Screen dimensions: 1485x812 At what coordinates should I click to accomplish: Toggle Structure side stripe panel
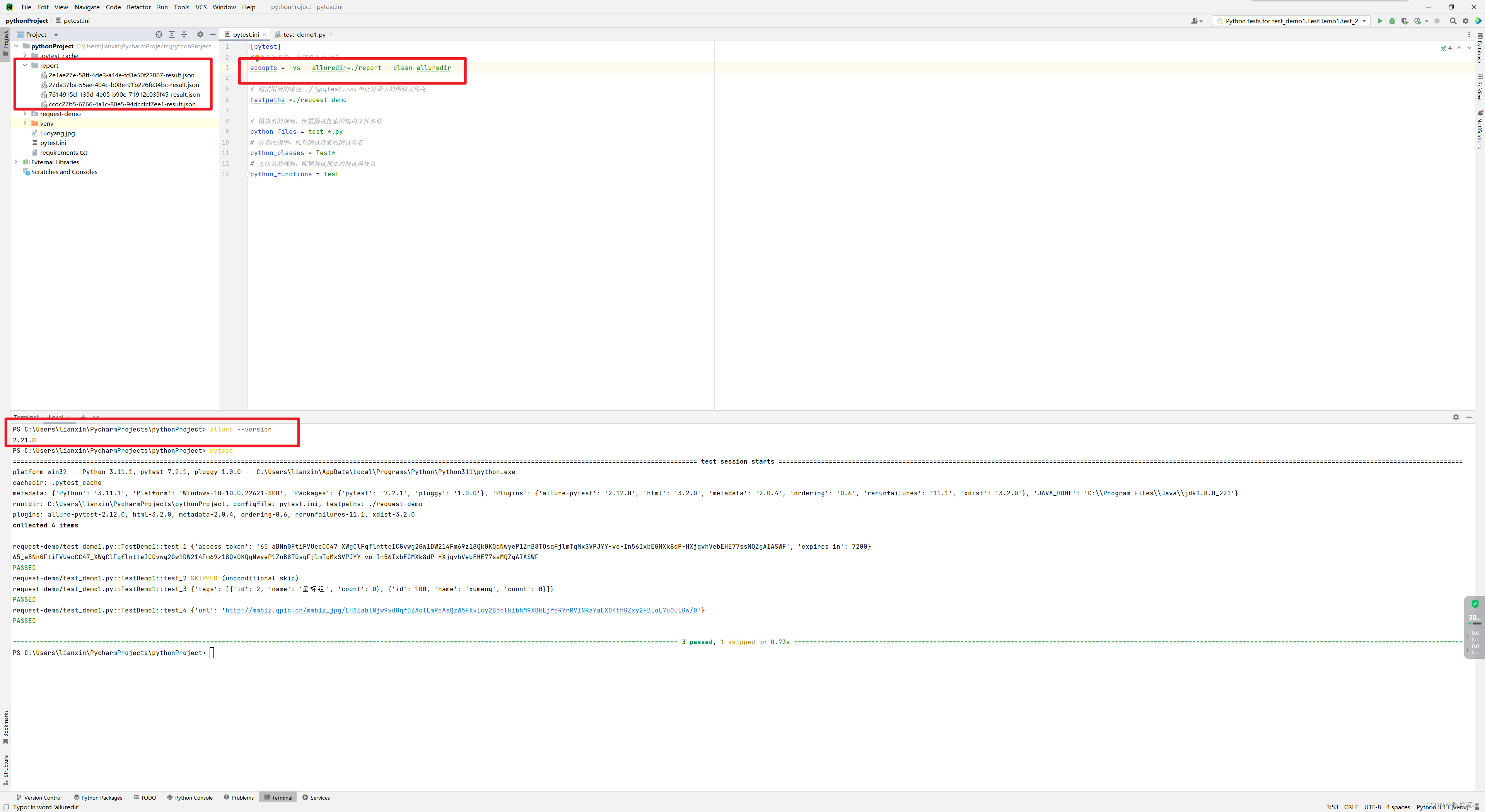pos(6,769)
